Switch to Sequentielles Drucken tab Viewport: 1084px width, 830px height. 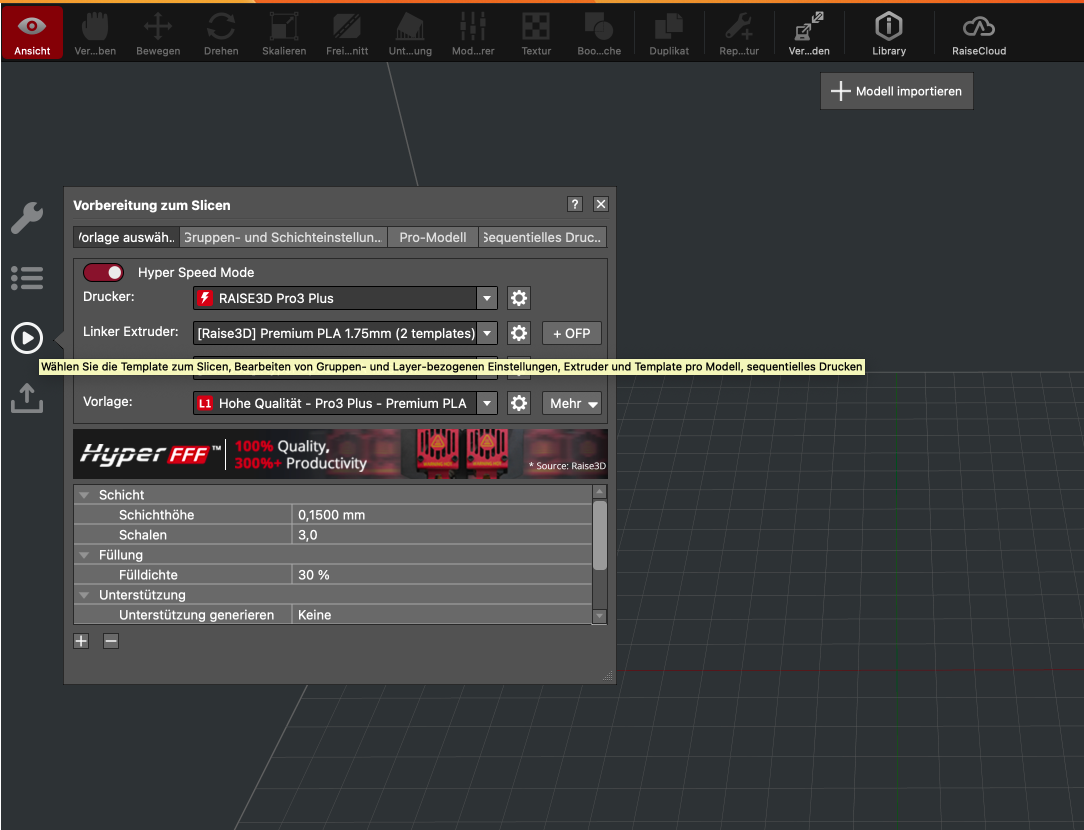coord(543,237)
